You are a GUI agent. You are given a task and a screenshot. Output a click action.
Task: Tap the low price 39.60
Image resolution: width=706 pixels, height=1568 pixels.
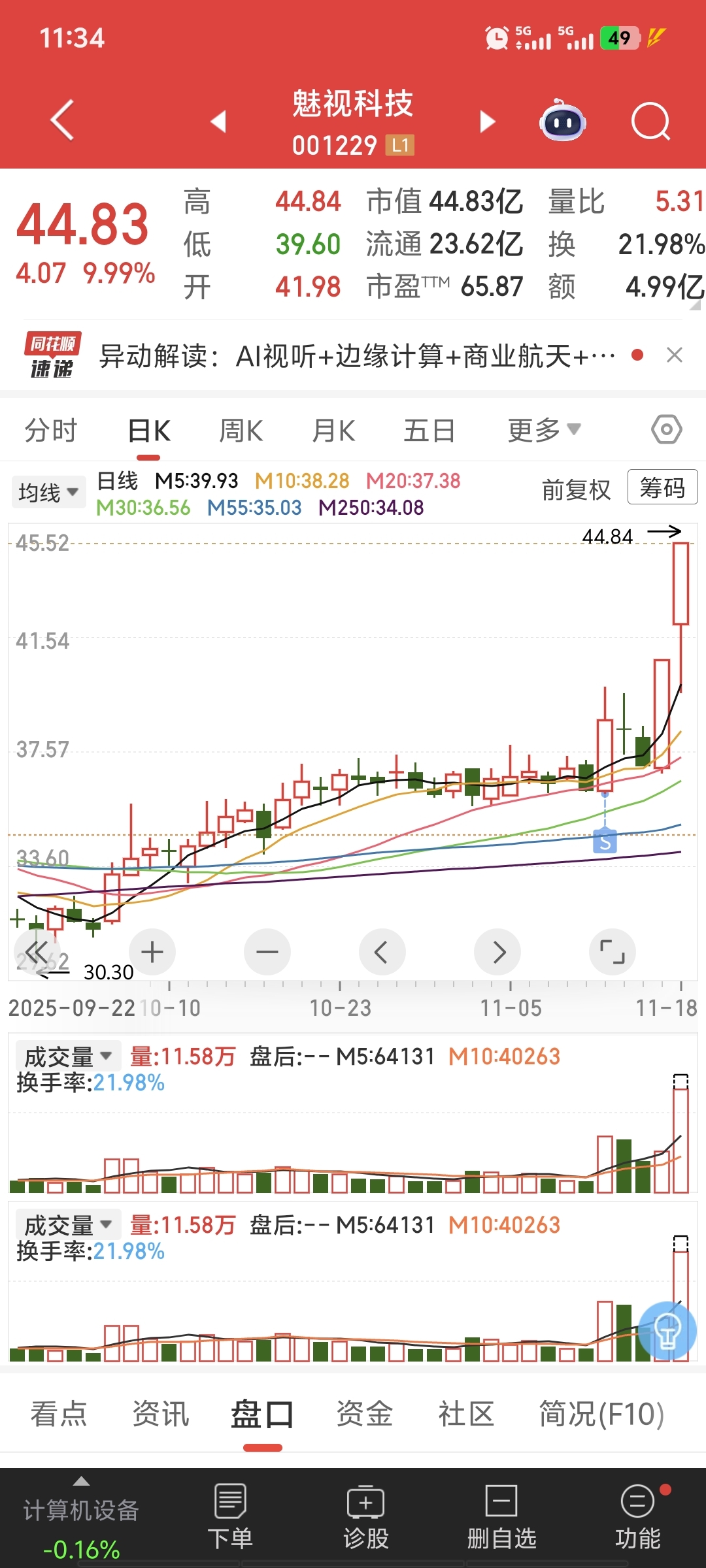point(308,244)
